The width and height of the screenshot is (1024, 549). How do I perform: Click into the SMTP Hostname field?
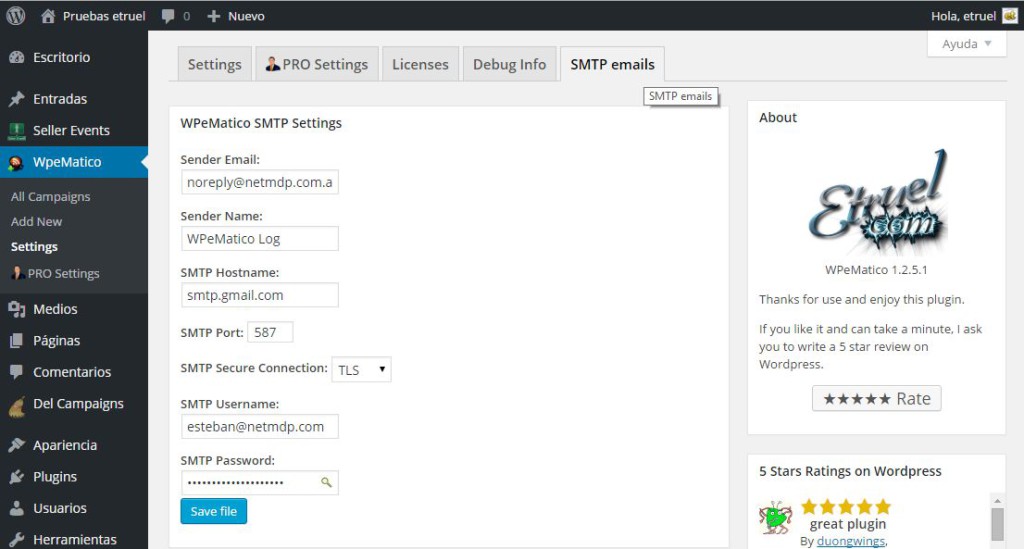259,295
